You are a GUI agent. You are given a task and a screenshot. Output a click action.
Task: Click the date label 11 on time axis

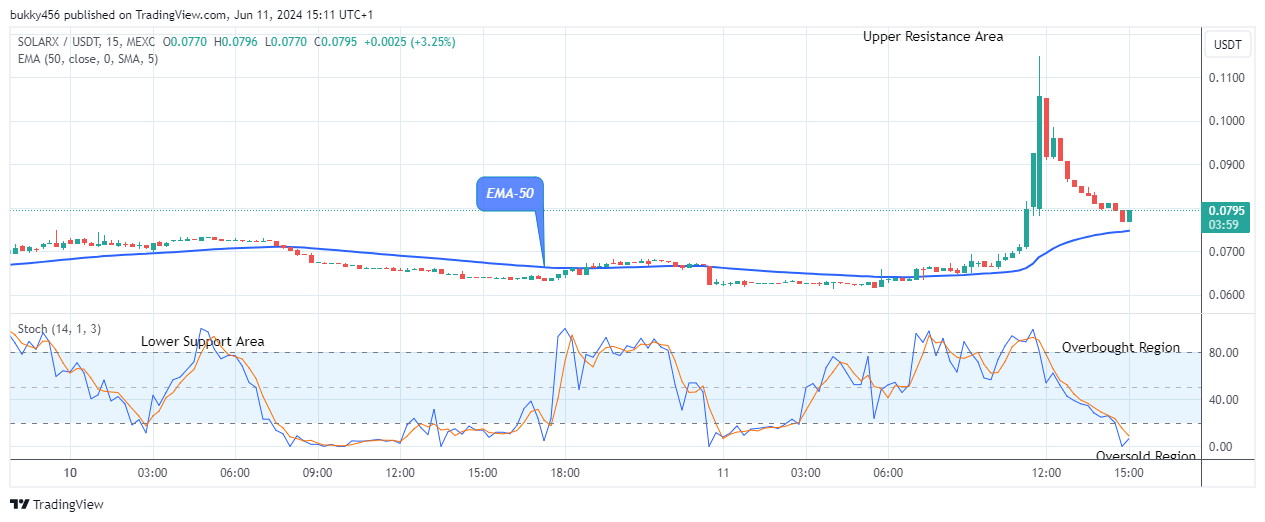(722, 473)
